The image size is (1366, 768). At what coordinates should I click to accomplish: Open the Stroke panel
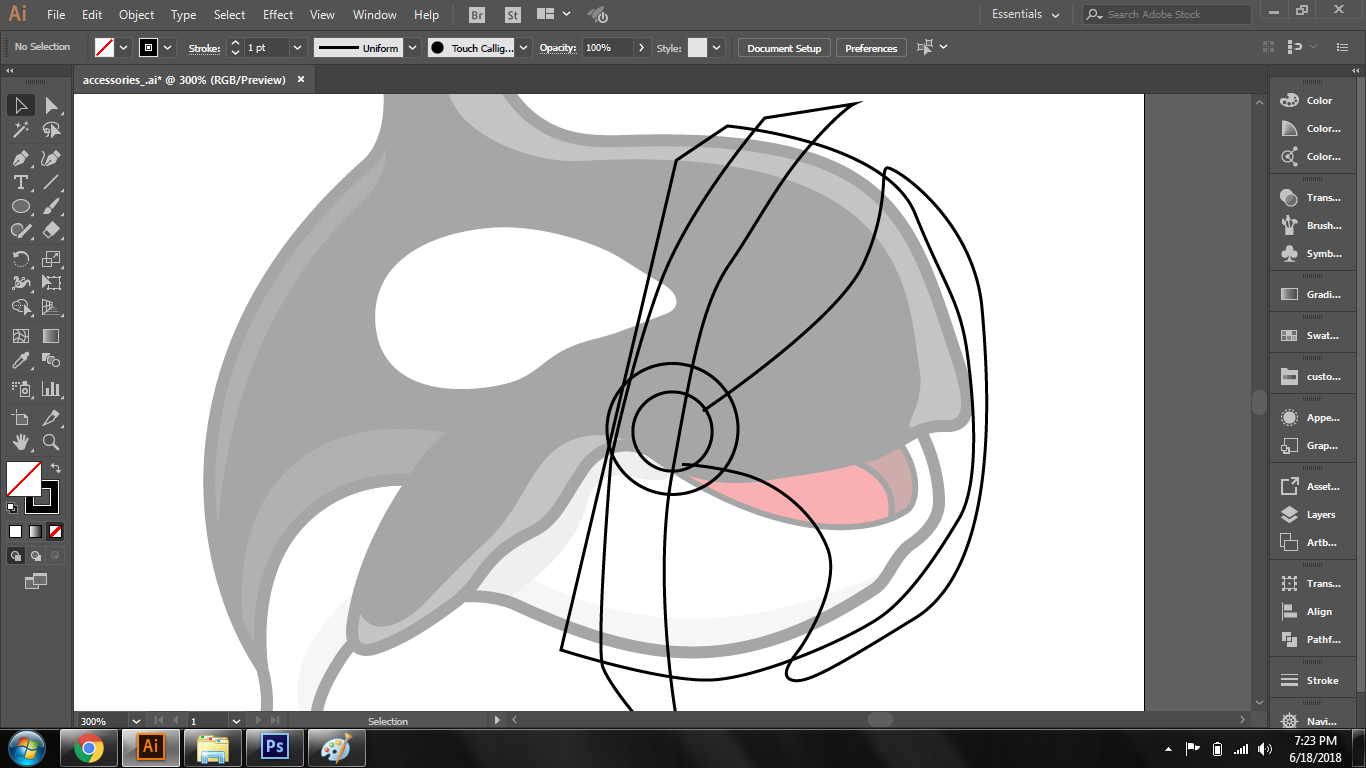coord(1310,680)
